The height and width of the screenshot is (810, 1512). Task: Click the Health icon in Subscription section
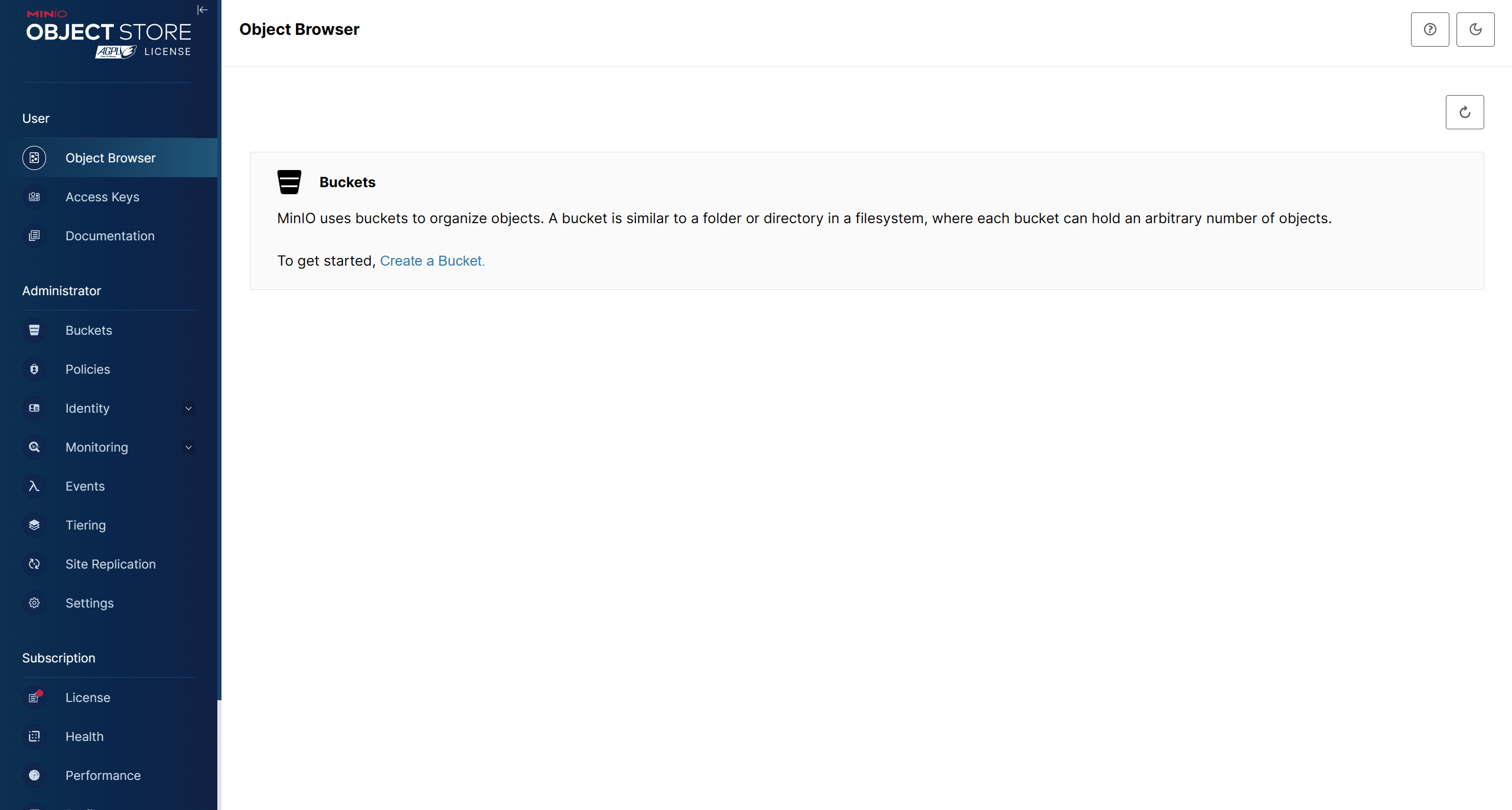point(34,736)
